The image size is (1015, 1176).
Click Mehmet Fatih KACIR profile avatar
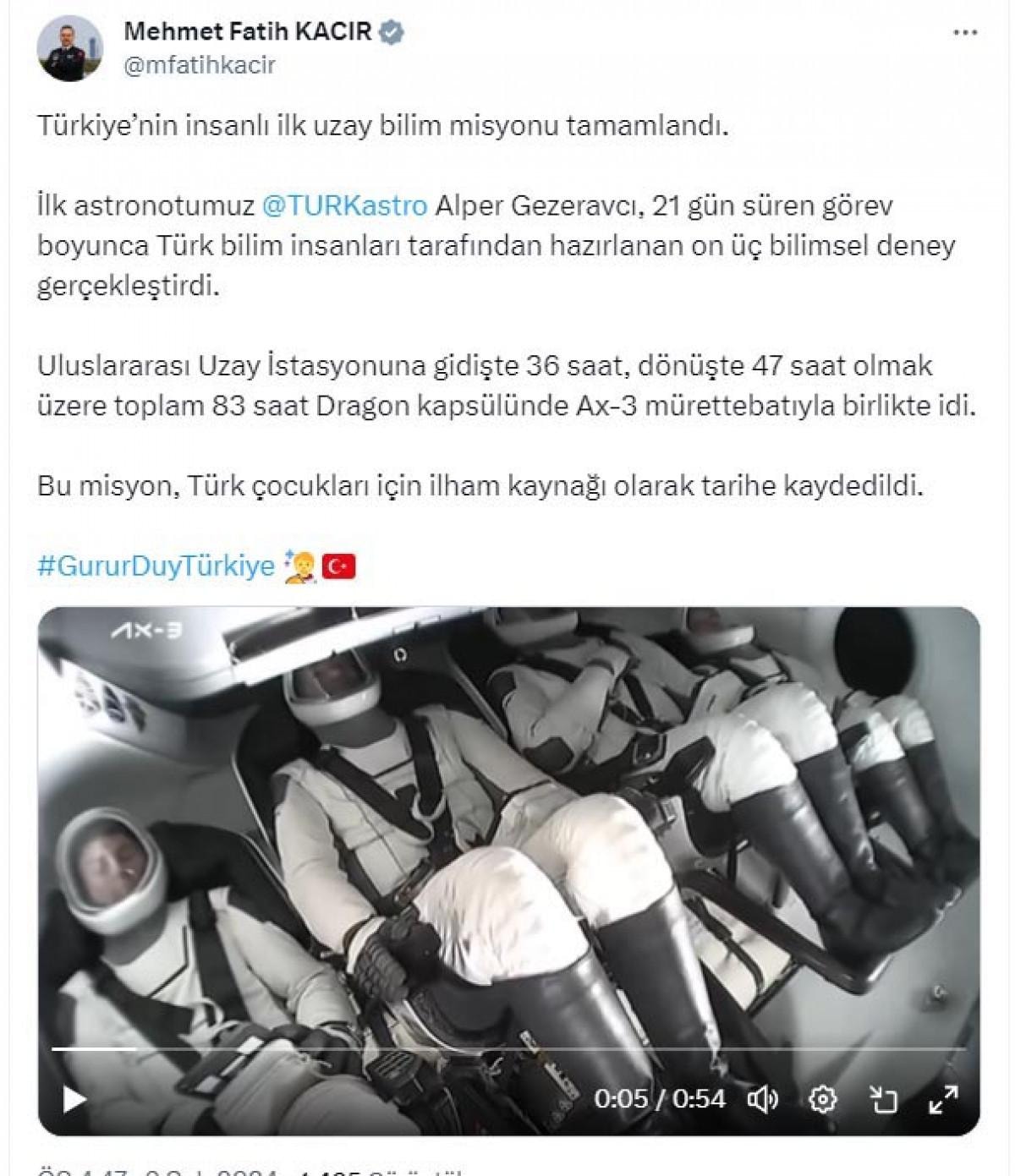point(70,48)
